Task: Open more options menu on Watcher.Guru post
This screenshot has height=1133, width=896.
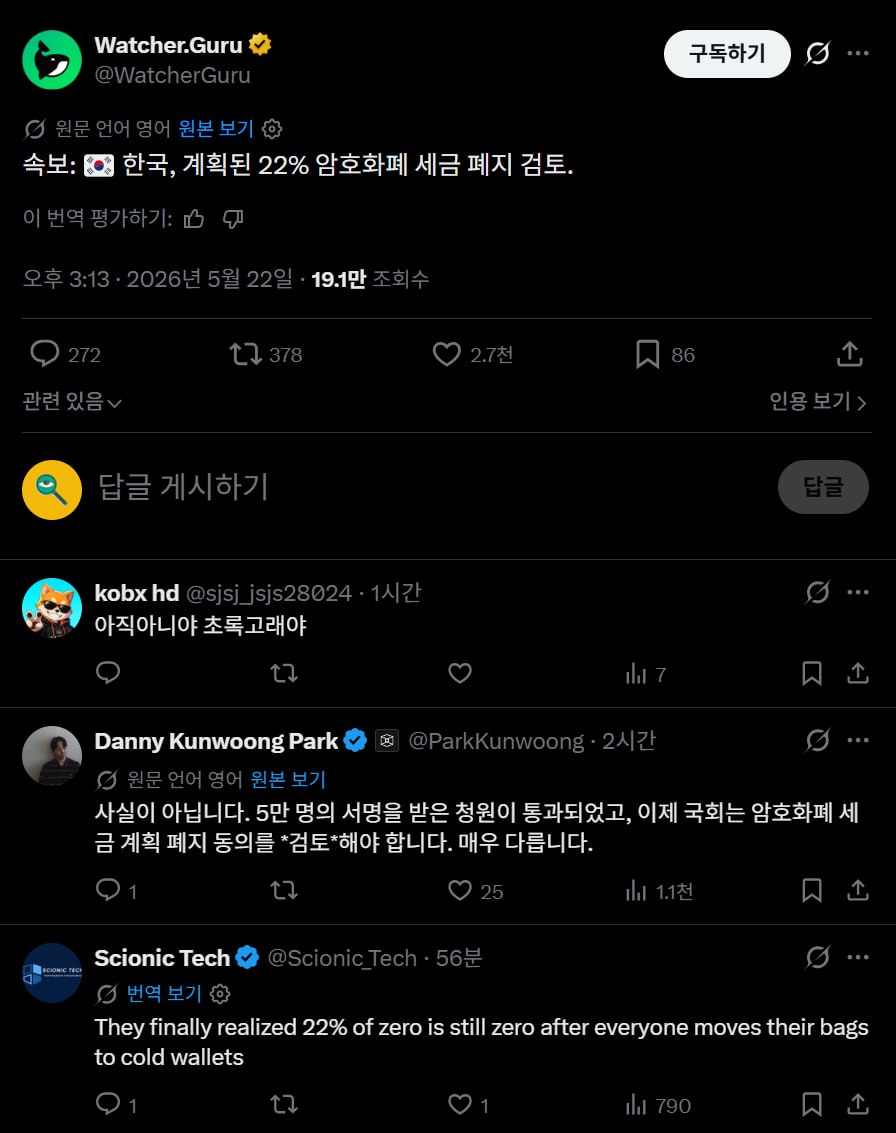Action: (x=858, y=53)
